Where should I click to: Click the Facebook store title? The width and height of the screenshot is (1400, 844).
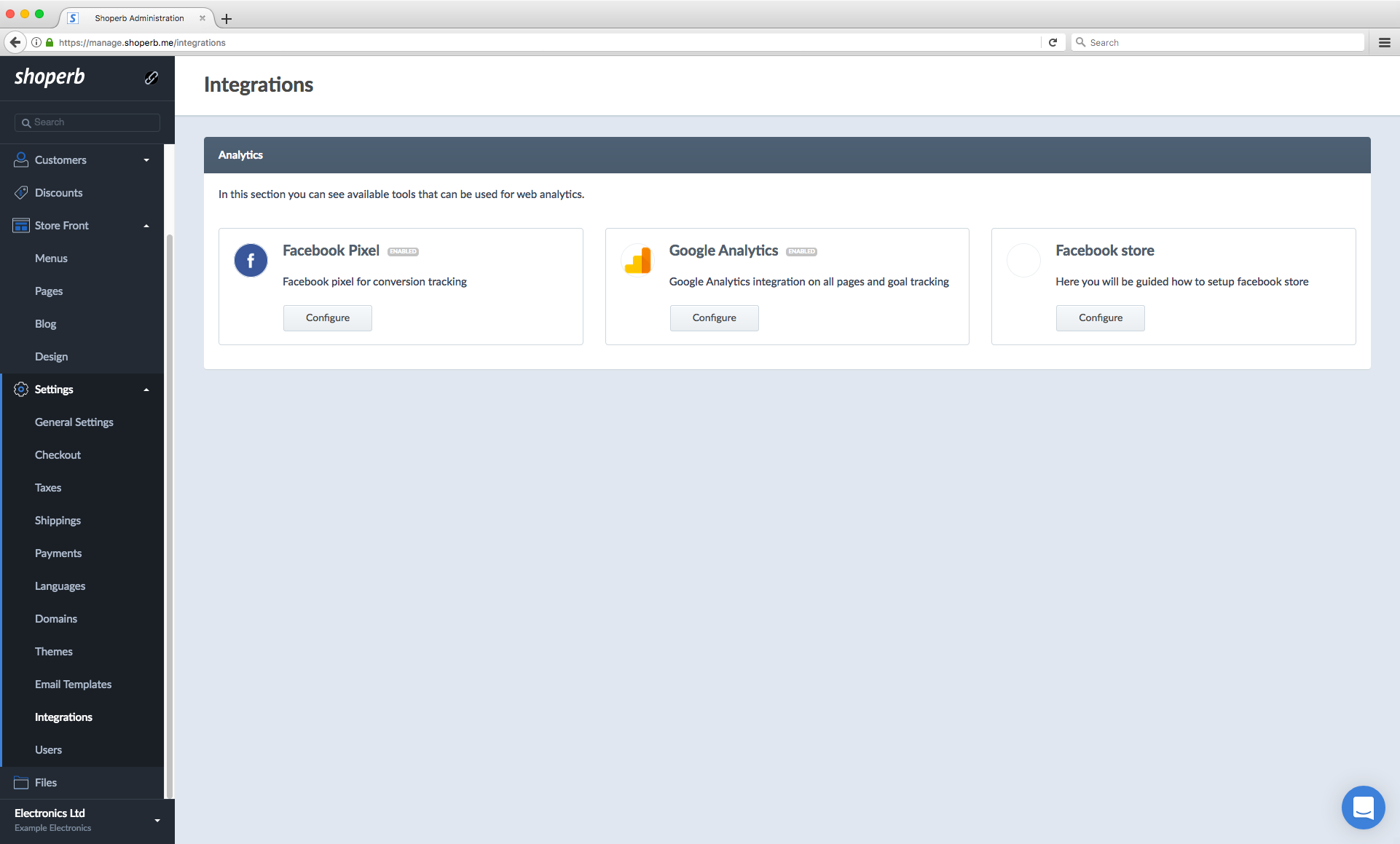[1104, 250]
